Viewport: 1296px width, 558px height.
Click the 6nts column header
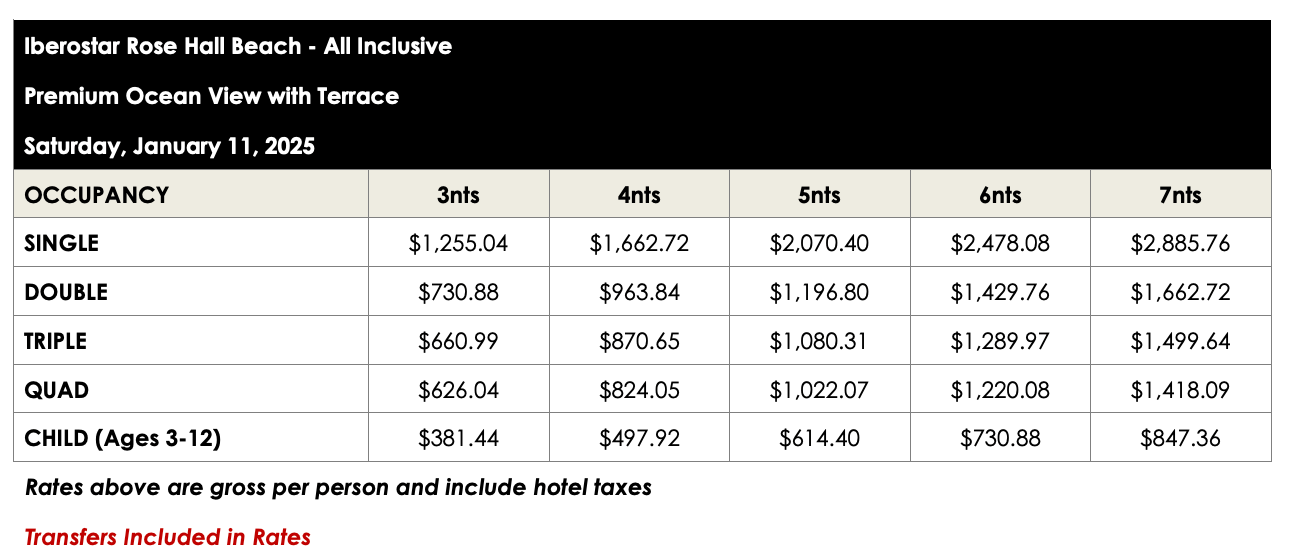tap(1000, 194)
